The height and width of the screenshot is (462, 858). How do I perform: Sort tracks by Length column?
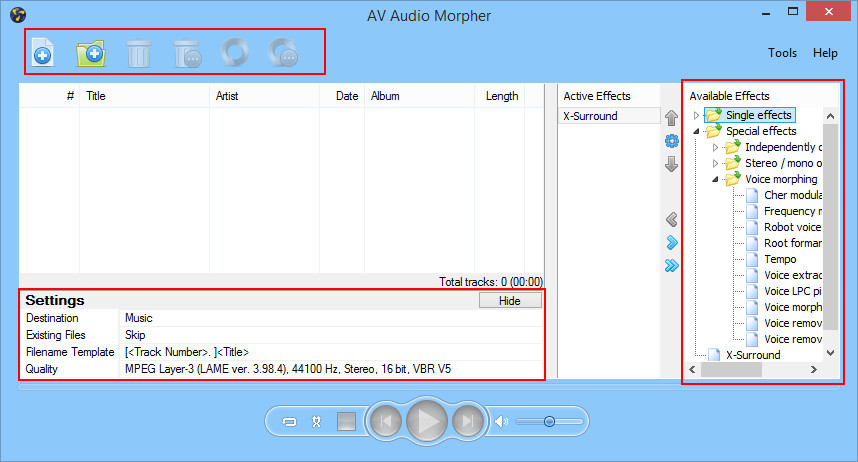(x=500, y=96)
